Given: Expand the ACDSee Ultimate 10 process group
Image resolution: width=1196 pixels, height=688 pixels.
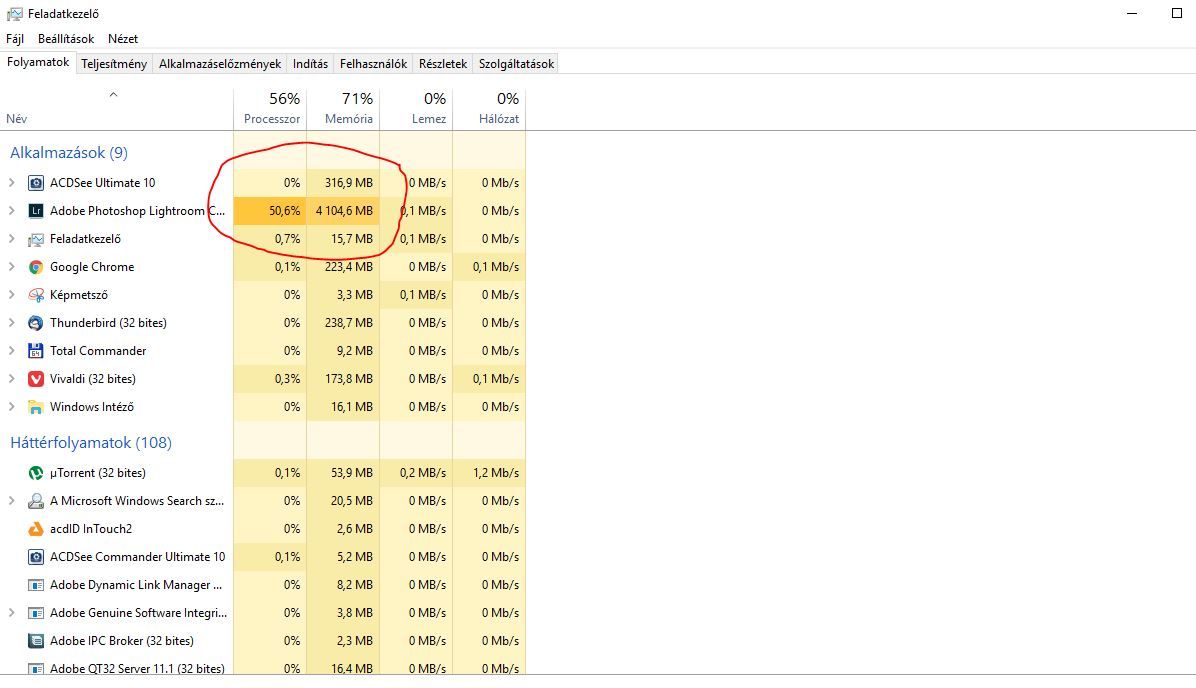Looking at the screenshot, I should [12, 183].
